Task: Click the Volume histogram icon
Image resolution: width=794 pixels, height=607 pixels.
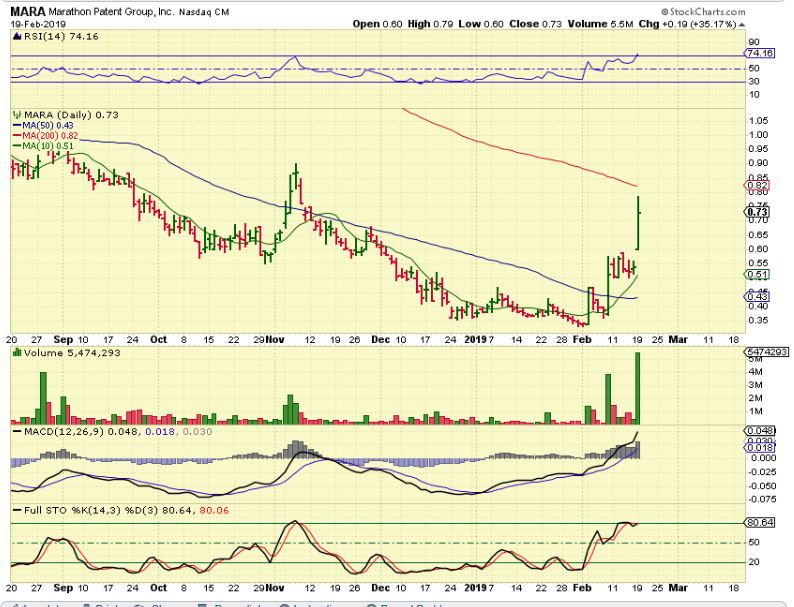Action: (x=17, y=352)
